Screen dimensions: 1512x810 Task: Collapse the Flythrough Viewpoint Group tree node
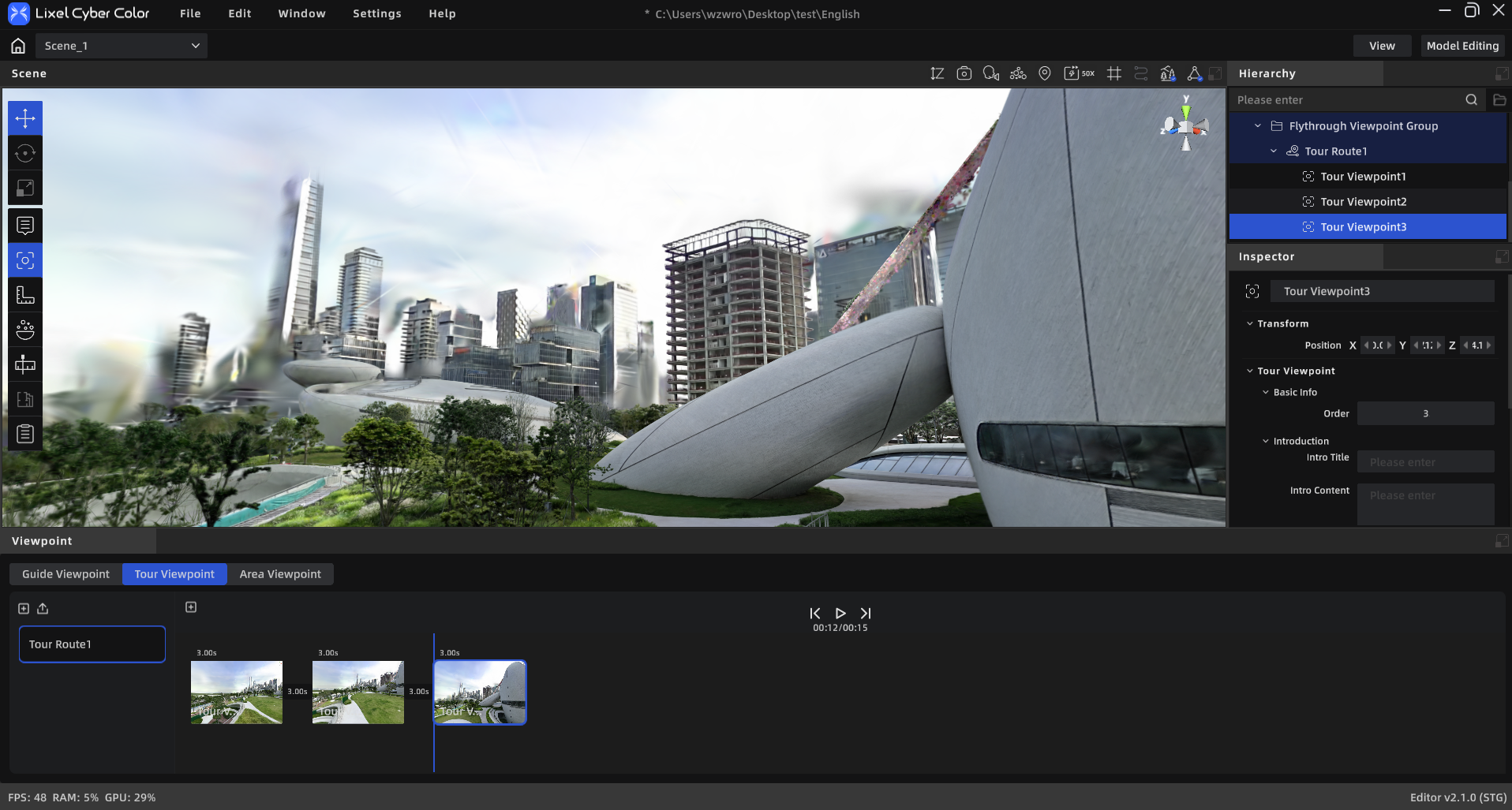[1258, 126]
